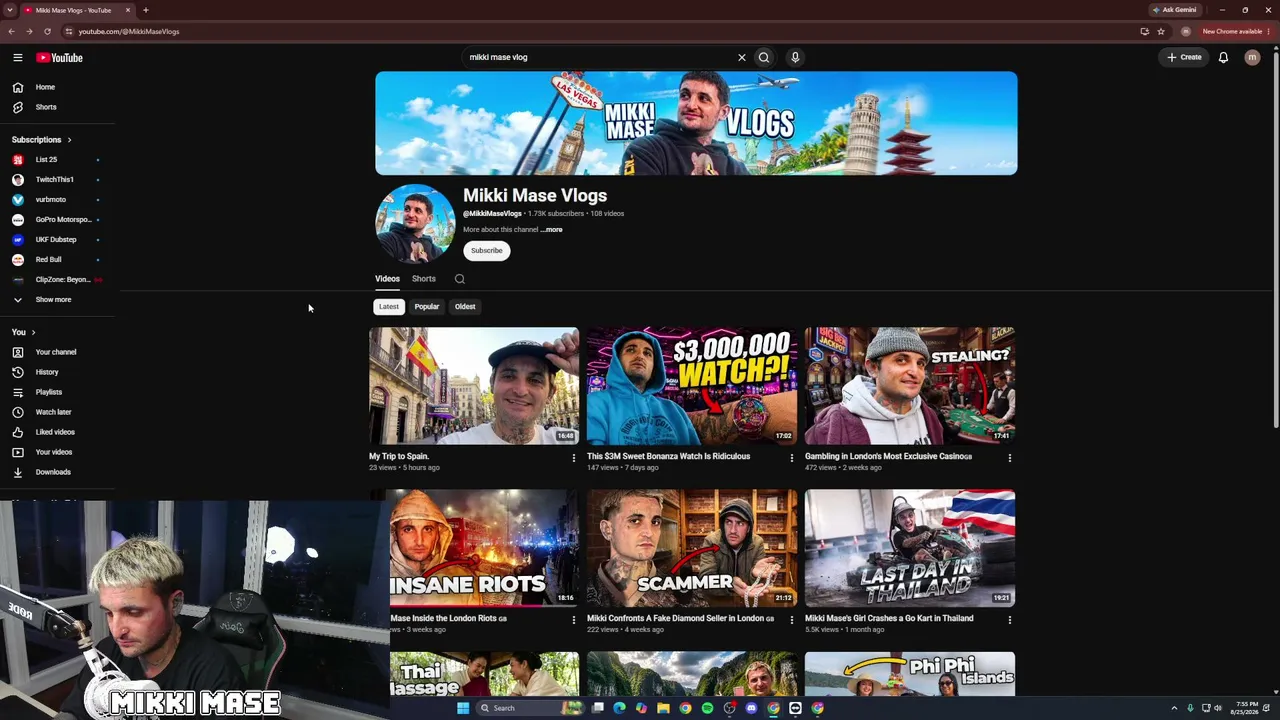The width and height of the screenshot is (1280, 720).
Task: Open options for London Riots video
Action: point(573,620)
